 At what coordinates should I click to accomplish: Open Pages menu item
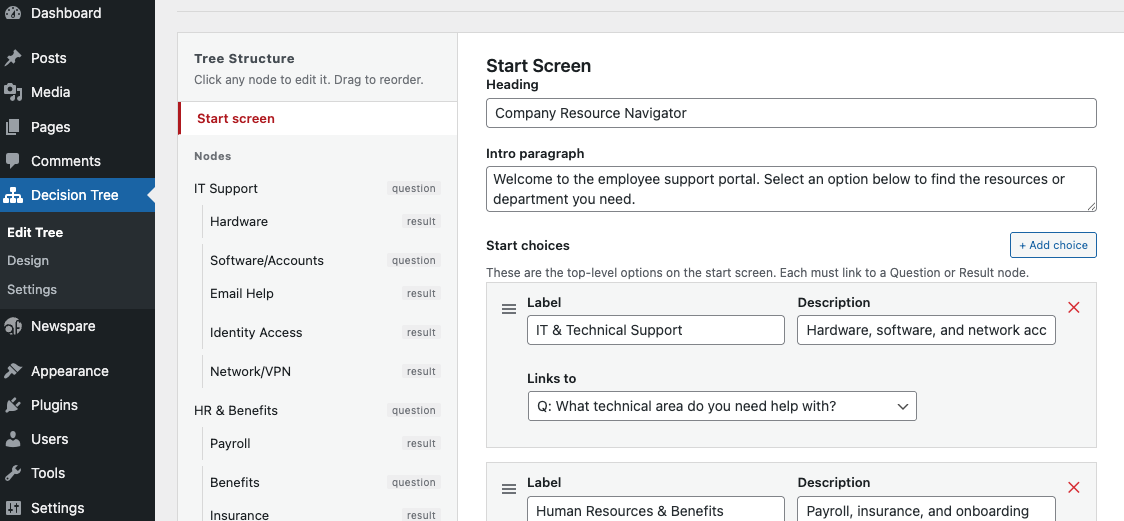pos(77,127)
